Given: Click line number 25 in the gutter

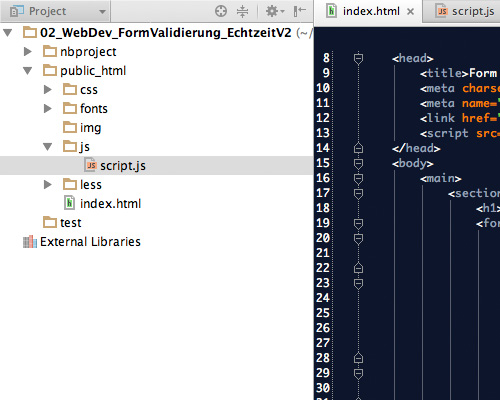Looking at the screenshot, I should tap(323, 313).
